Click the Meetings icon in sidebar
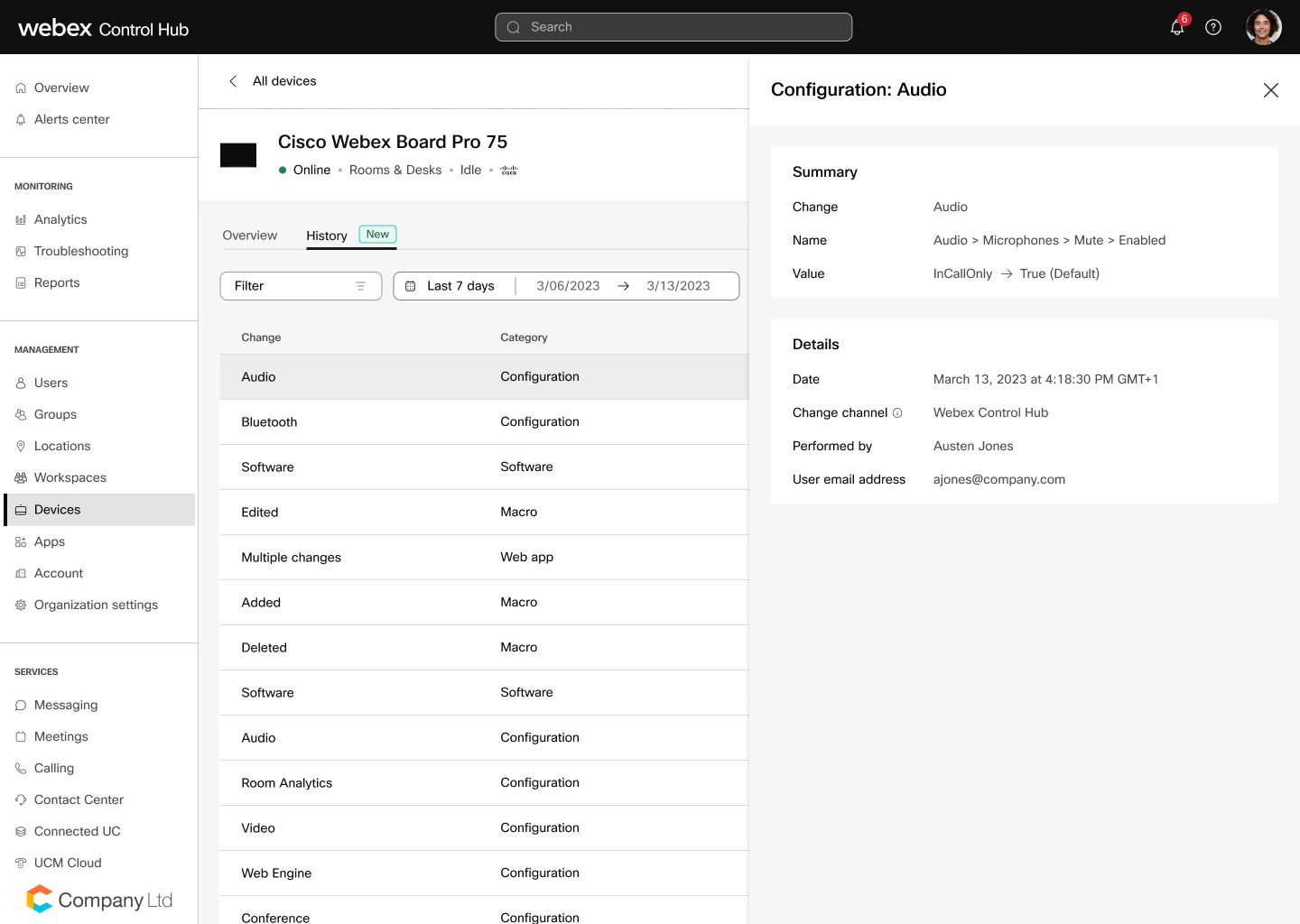The image size is (1300, 924). tap(21, 737)
